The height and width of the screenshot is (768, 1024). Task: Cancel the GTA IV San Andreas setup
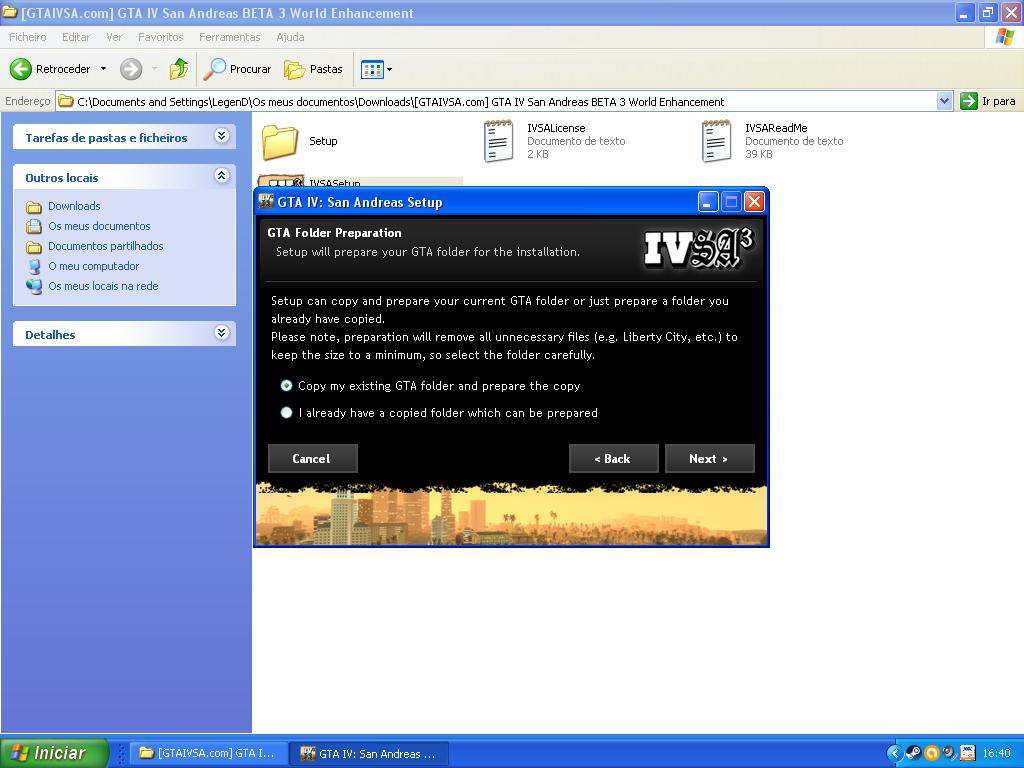[312, 458]
